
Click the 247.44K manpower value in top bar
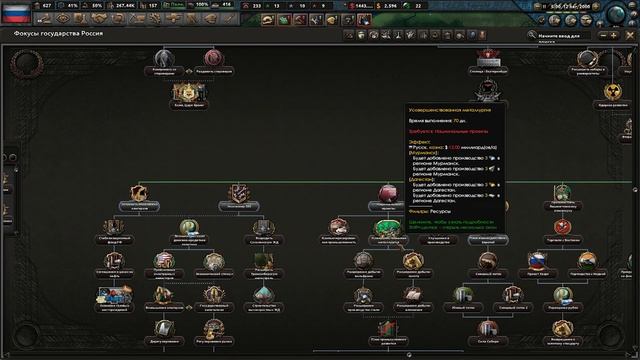click(x=125, y=6)
